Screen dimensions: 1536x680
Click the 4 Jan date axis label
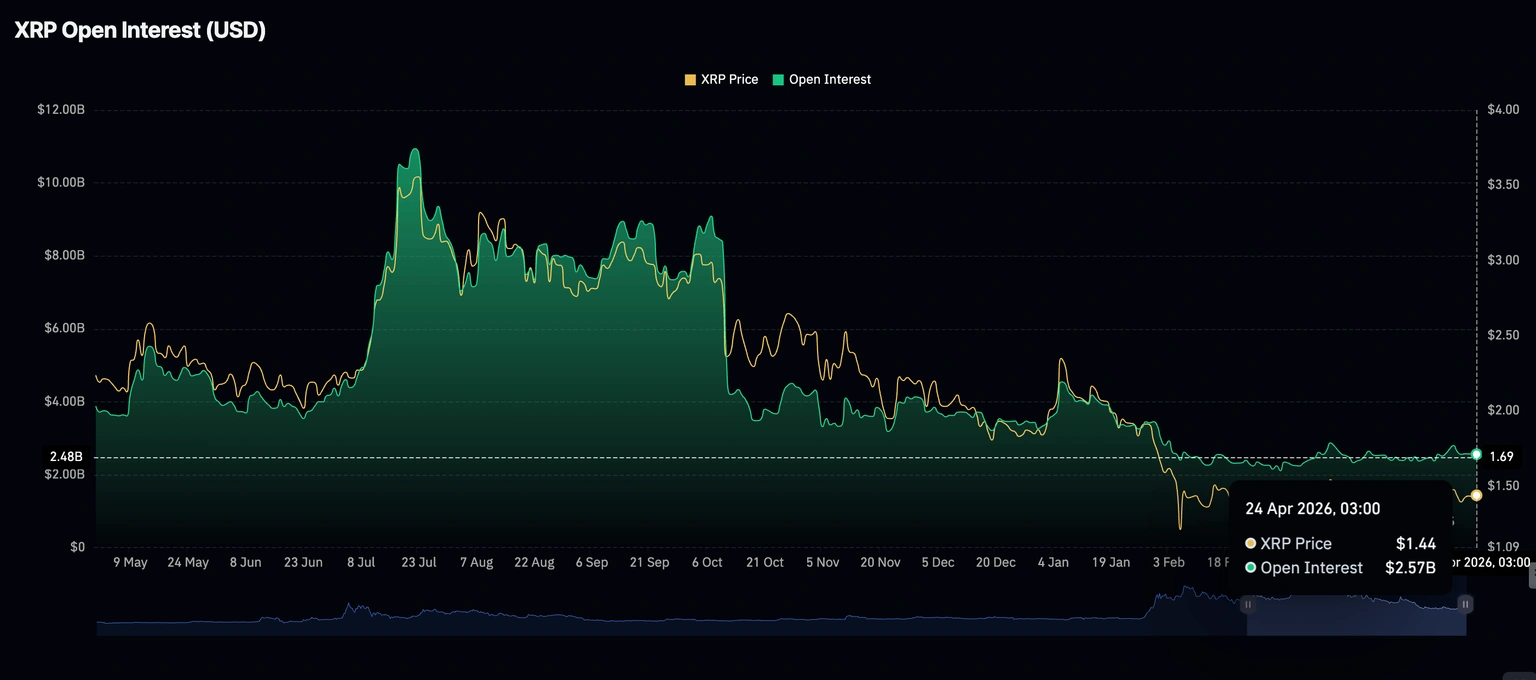point(1052,563)
